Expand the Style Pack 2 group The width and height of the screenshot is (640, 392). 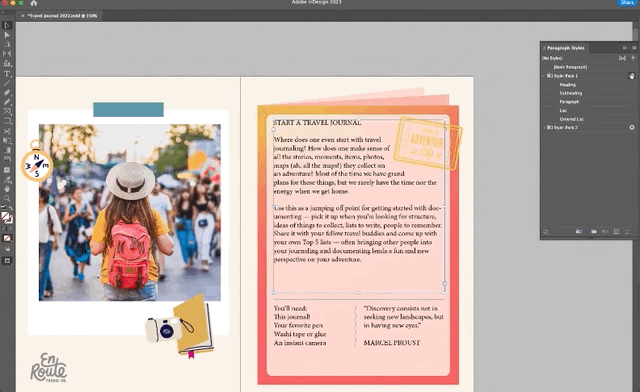544,127
